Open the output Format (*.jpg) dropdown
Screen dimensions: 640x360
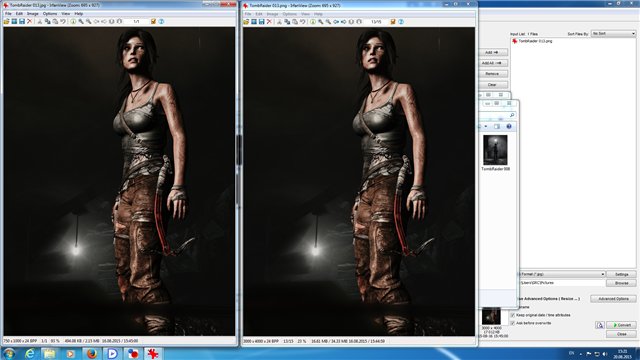click(562, 274)
